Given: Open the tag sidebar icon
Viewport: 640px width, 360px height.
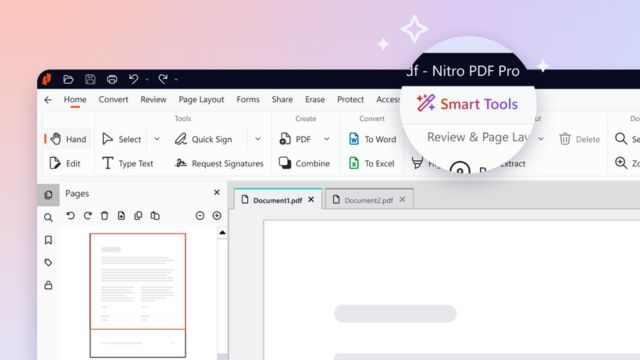Looking at the screenshot, I should 48,262.
